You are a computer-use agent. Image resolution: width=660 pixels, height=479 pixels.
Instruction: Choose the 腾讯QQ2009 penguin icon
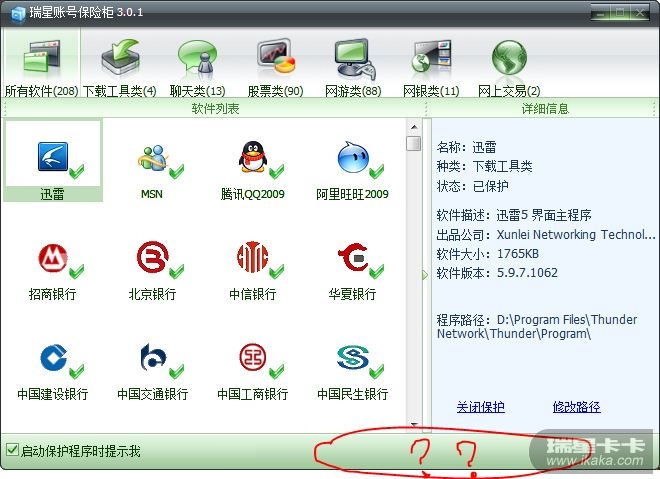(x=253, y=157)
